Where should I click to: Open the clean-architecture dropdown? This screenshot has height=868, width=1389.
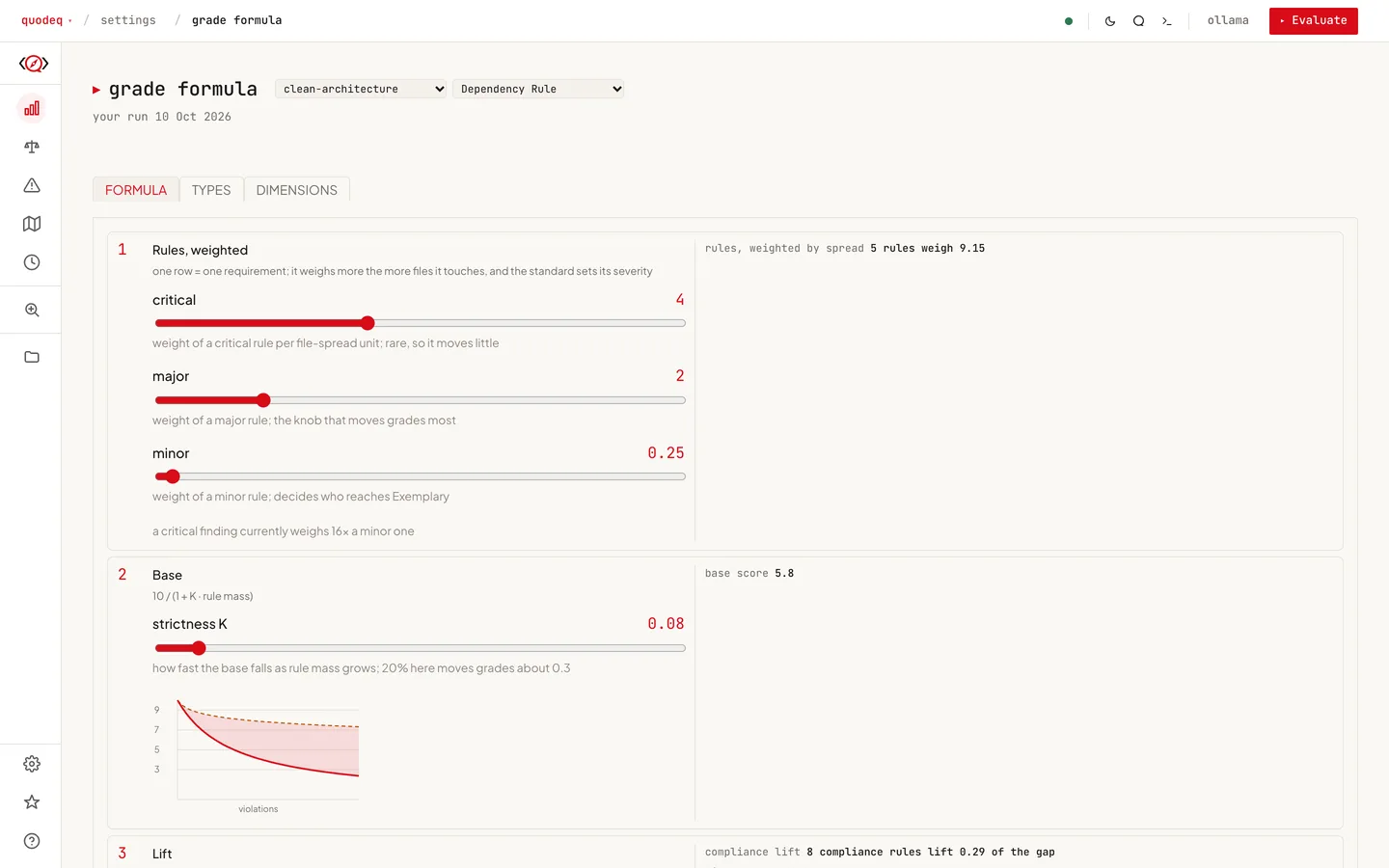point(361,89)
